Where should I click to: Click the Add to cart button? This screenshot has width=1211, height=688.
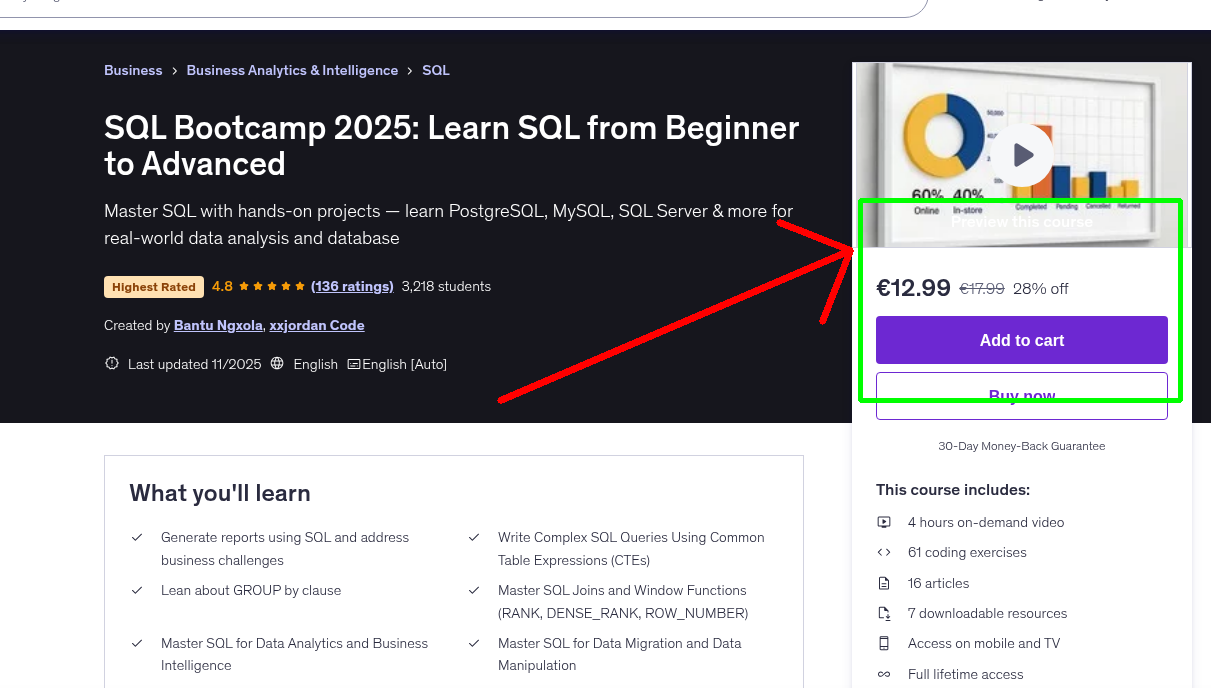click(1021, 340)
